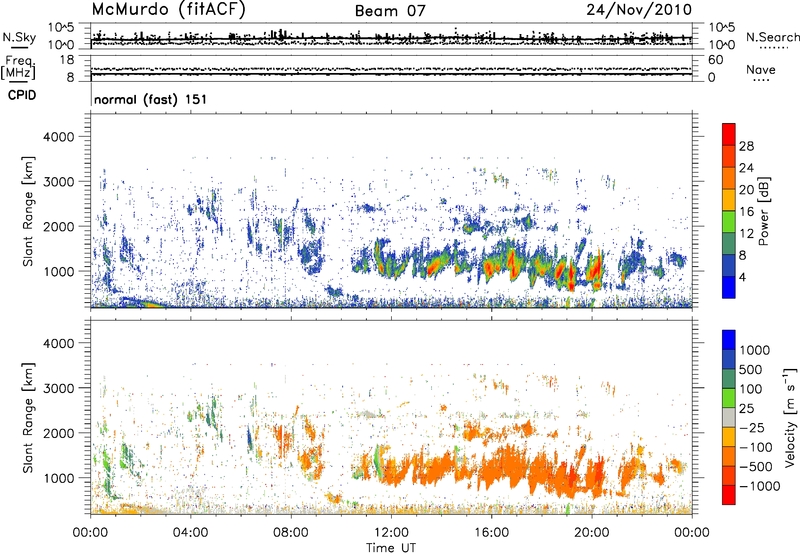Click the Velocity [m s-1] colorbar title
The width and height of the screenshot is (800, 554).
point(790,417)
